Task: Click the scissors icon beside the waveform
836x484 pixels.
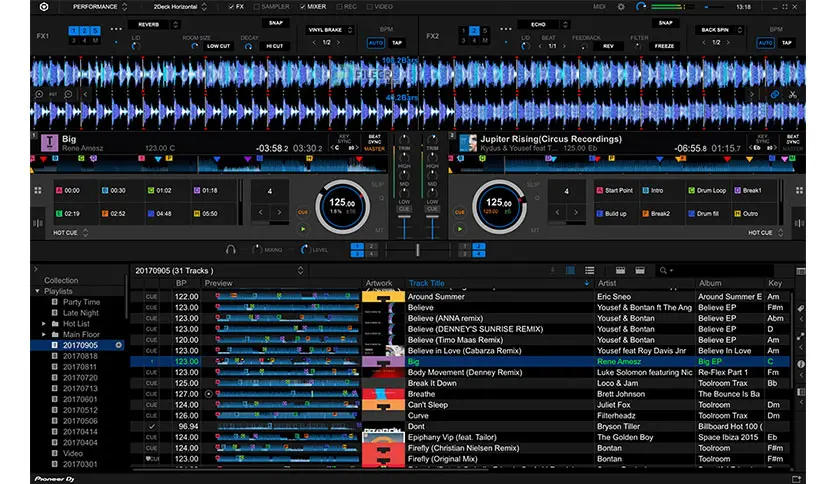Action: coord(791,95)
